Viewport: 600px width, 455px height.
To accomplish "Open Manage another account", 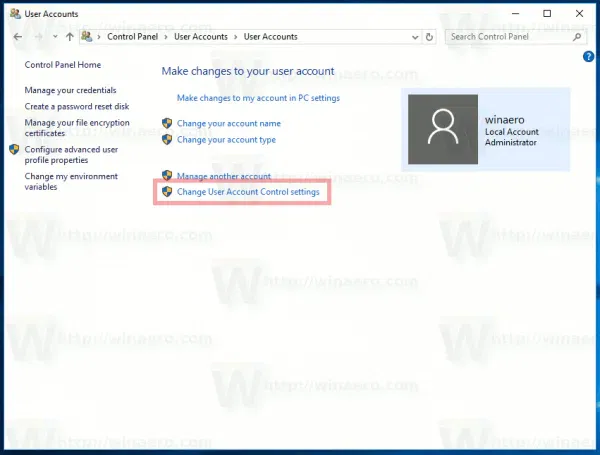I will (x=224, y=176).
